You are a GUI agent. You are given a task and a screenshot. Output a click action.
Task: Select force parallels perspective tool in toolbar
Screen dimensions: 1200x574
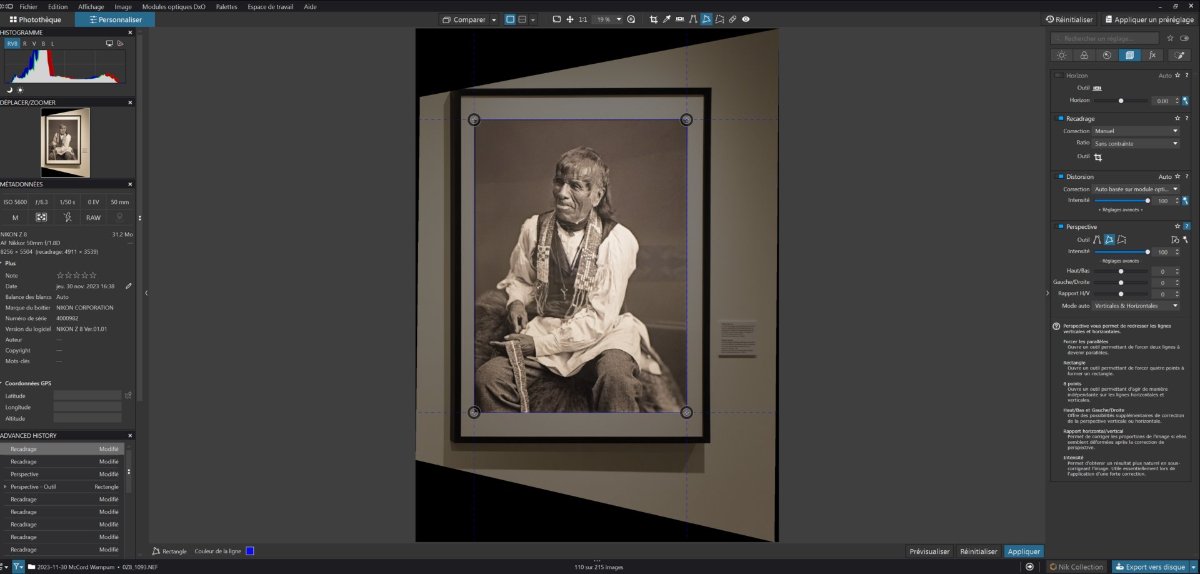point(693,19)
